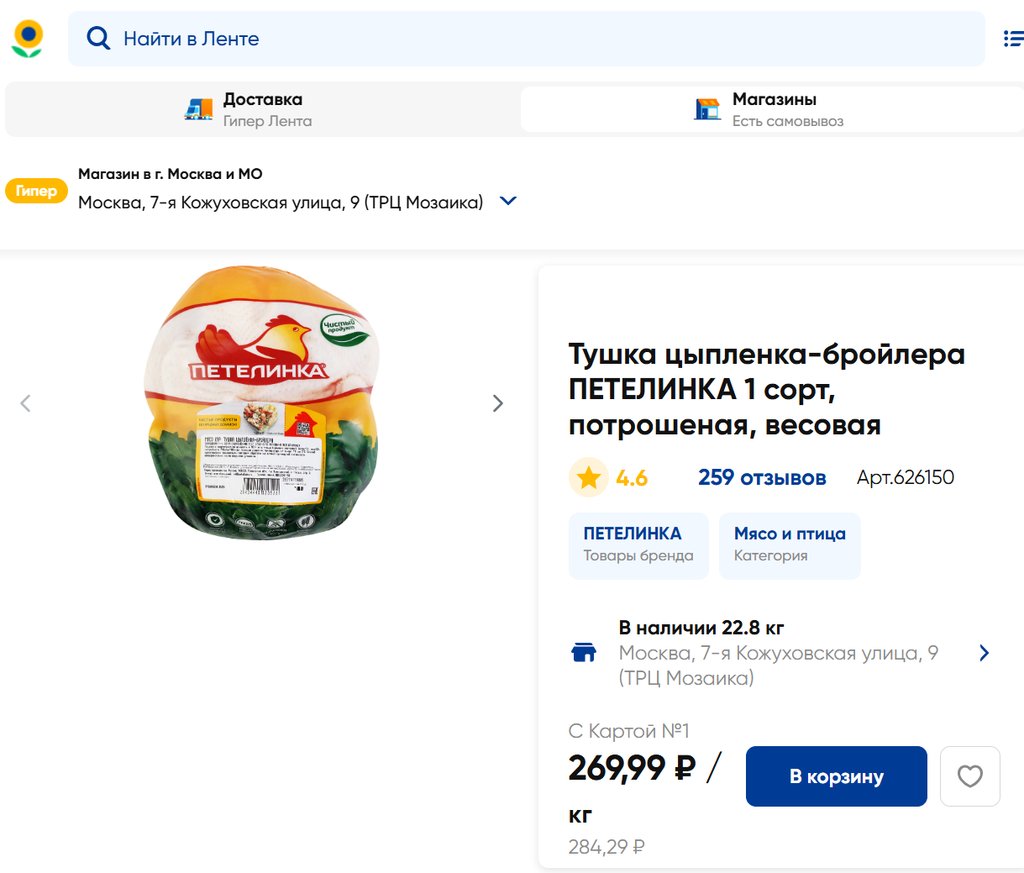The height and width of the screenshot is (873, 1024).
Task: Click the dark store icon beside В наличии
Action: point(583,653)
